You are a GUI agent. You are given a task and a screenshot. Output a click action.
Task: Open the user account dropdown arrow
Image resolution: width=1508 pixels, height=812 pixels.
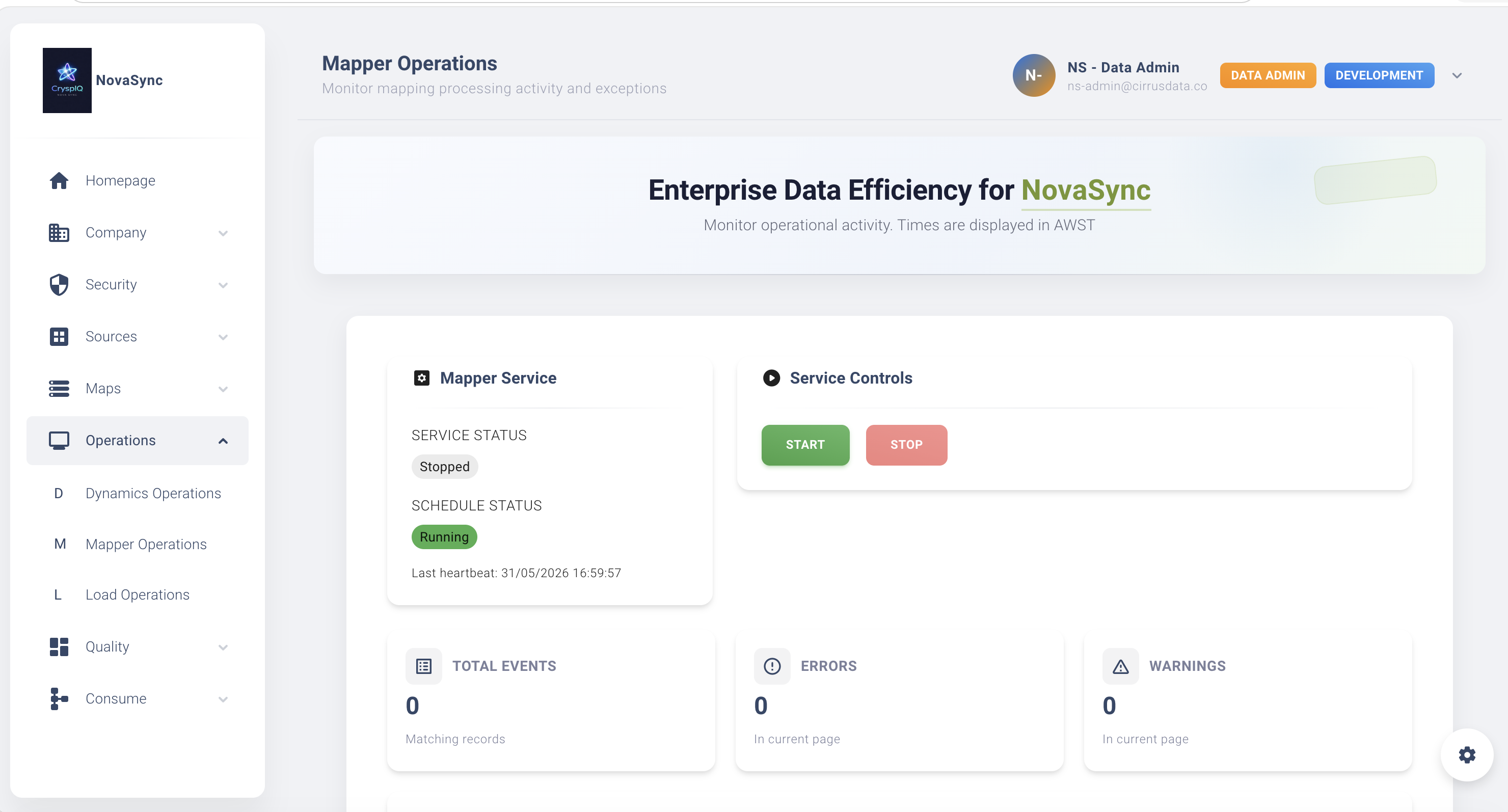click(1457, 75)
